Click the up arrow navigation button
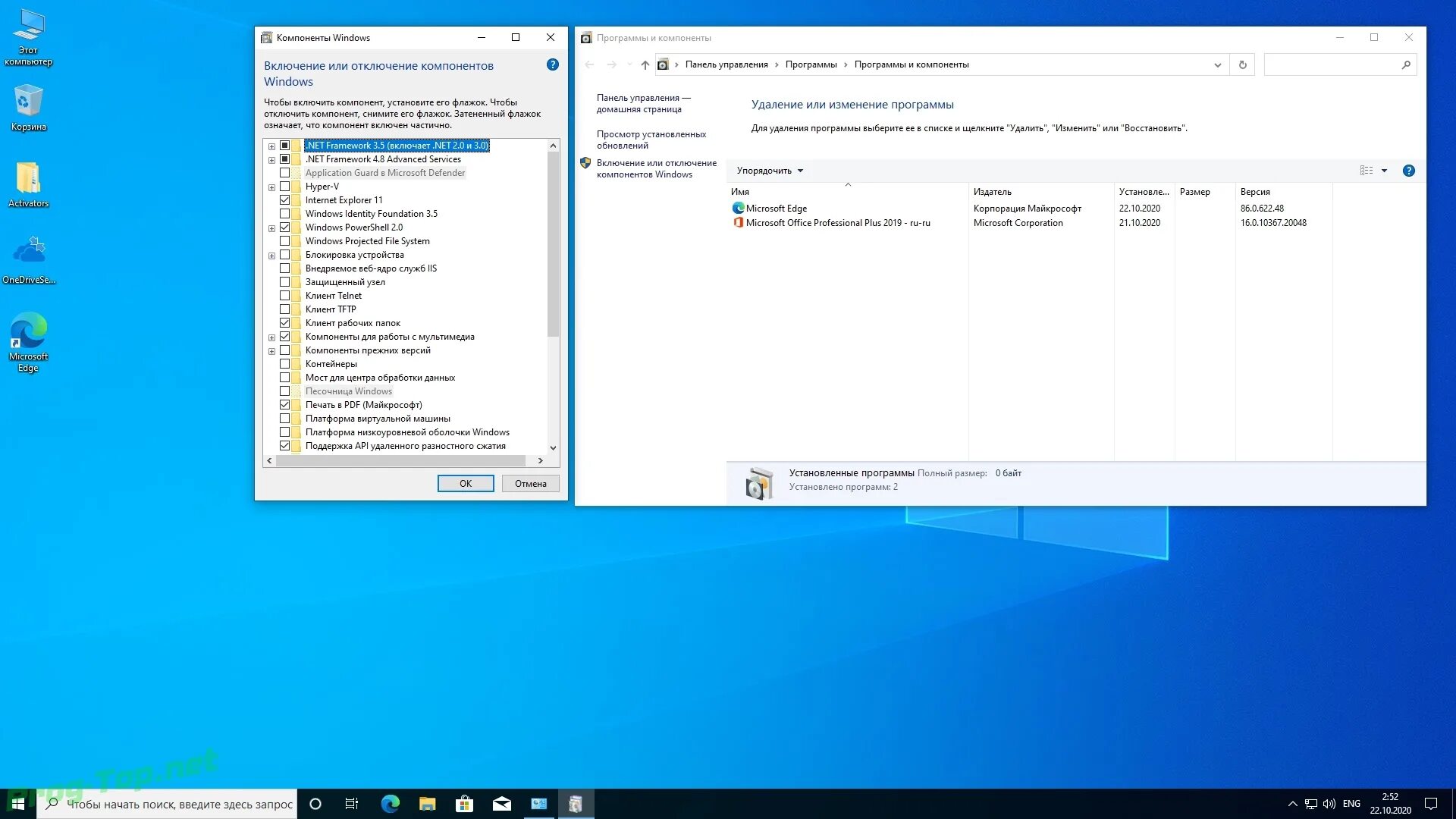1456x819 pixels. click(x=645, y=65)
